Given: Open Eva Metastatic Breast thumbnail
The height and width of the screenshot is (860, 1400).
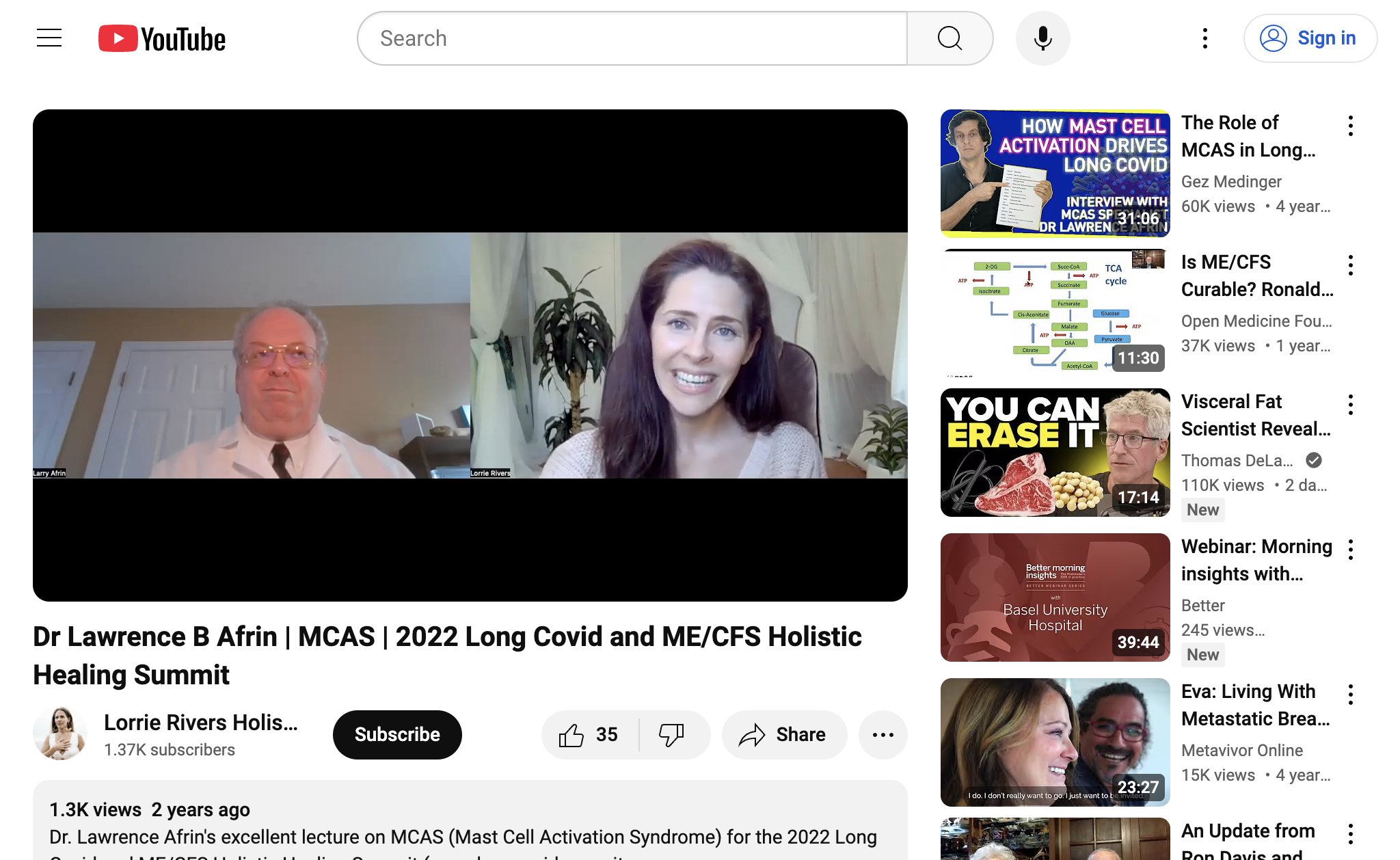Looking at the screenshot, I should pos(1055,742).
